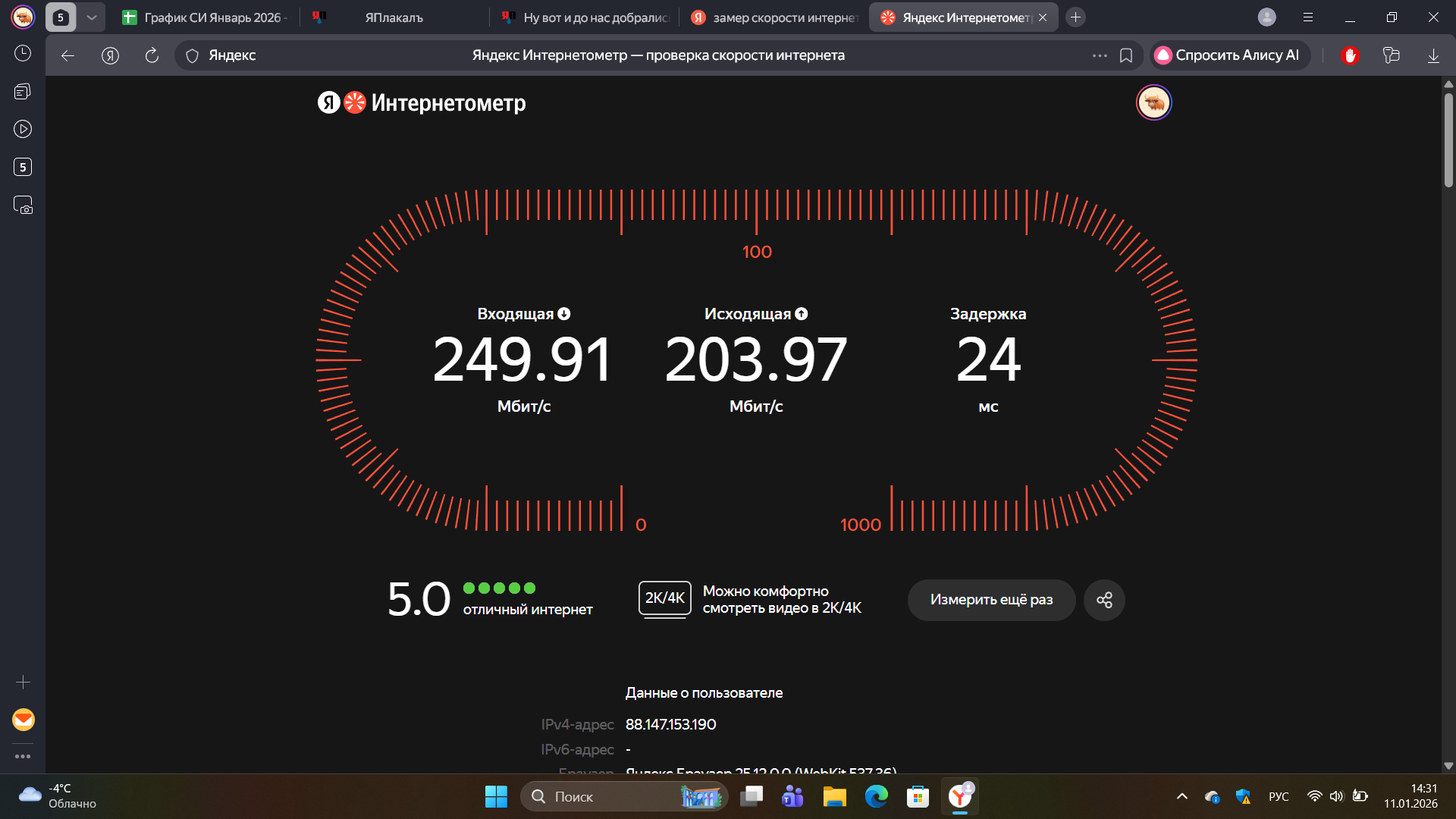
Task: Take a screenshot using sidebar camera icon
Action: click(23, 206)
